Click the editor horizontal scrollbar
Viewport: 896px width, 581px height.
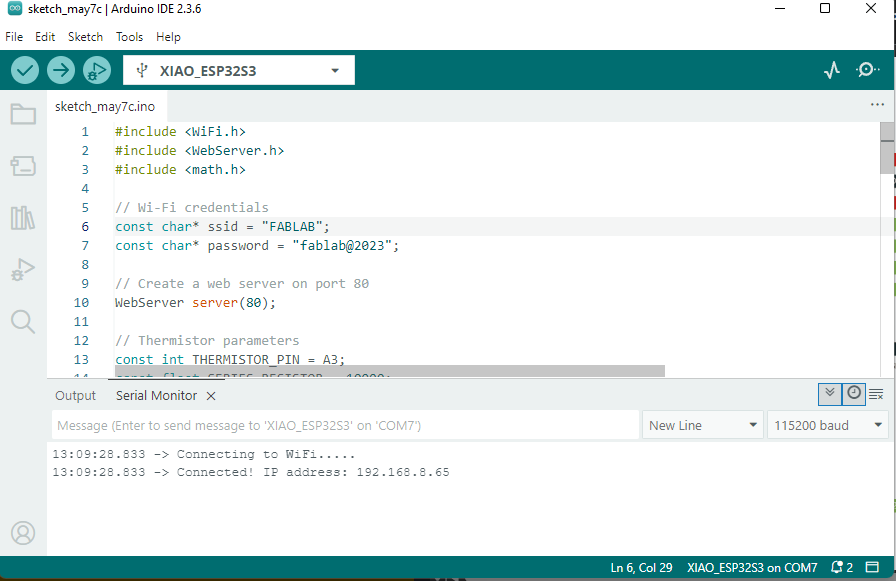[390, 371]
